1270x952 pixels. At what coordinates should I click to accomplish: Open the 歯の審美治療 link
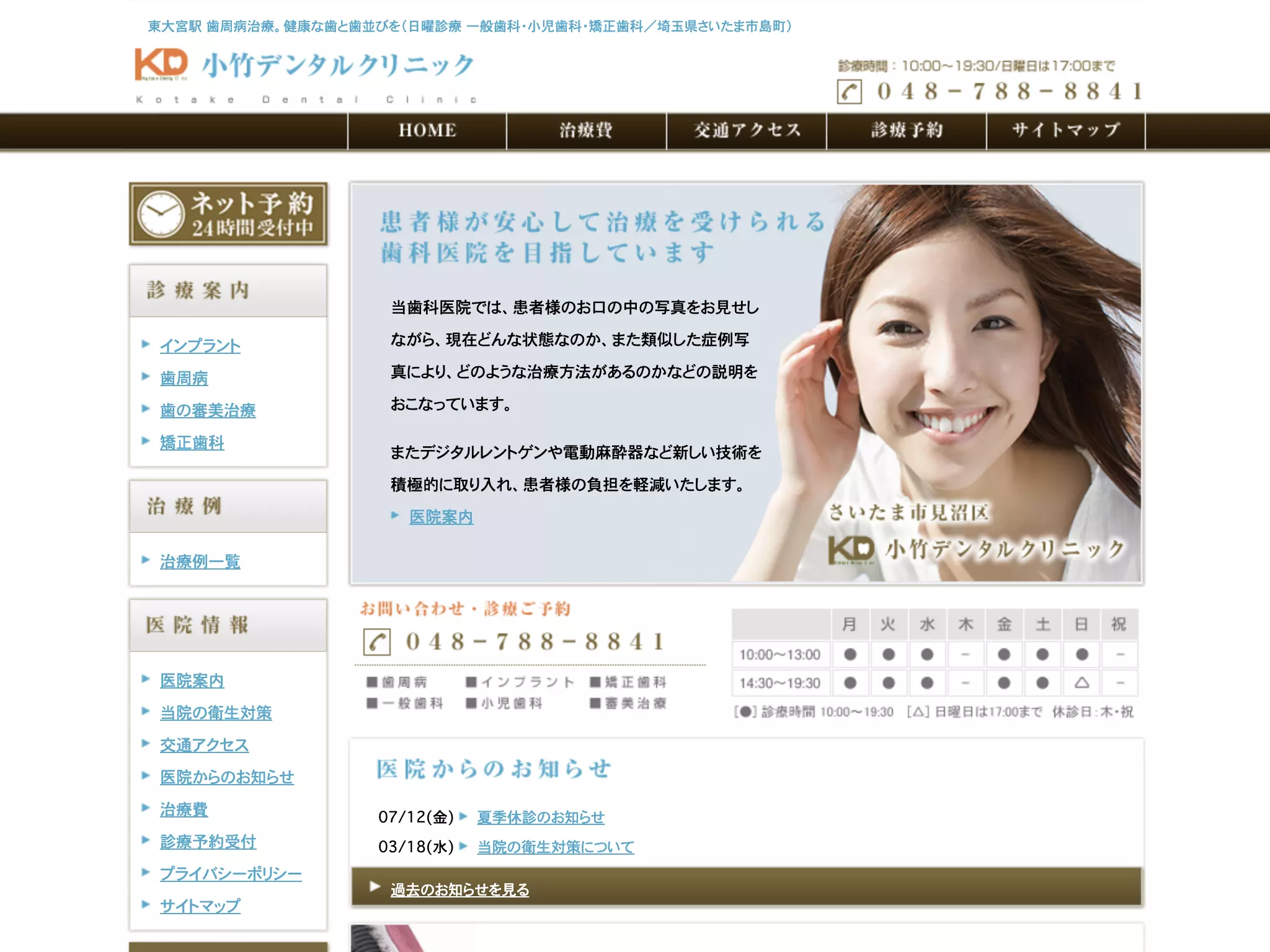tap(208, 410)
